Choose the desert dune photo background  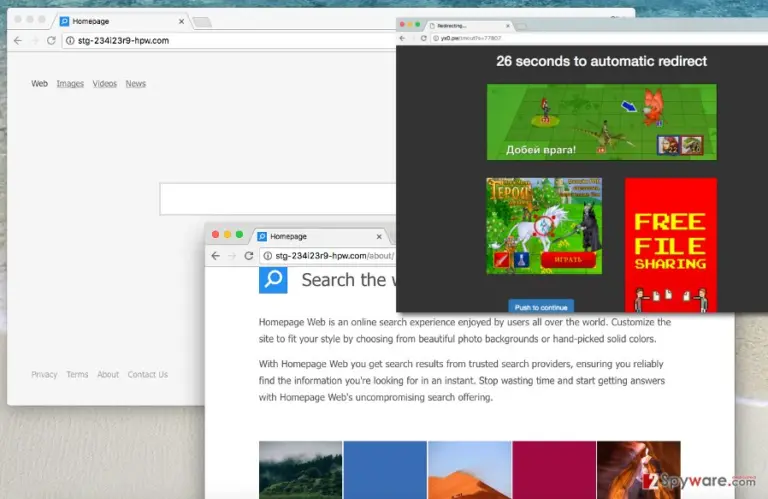tap(470, 470)
